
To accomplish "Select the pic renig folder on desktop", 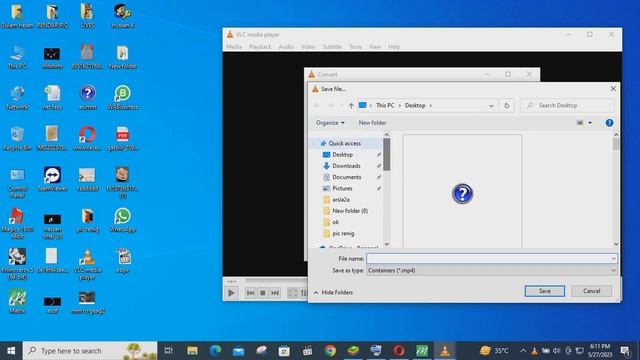I will point(87,220).
